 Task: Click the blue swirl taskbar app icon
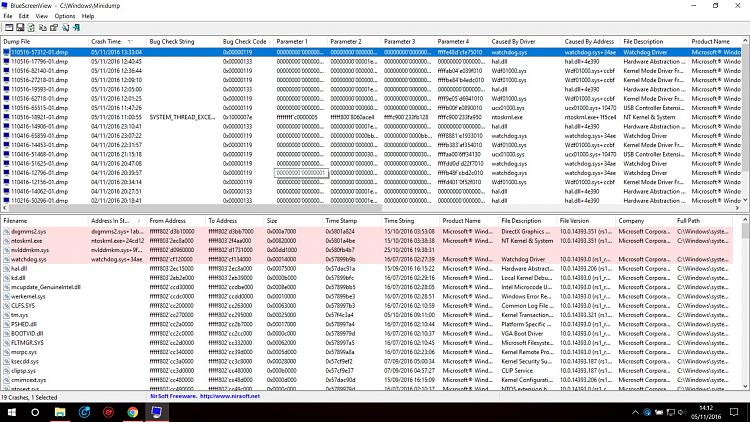point(85,412)
